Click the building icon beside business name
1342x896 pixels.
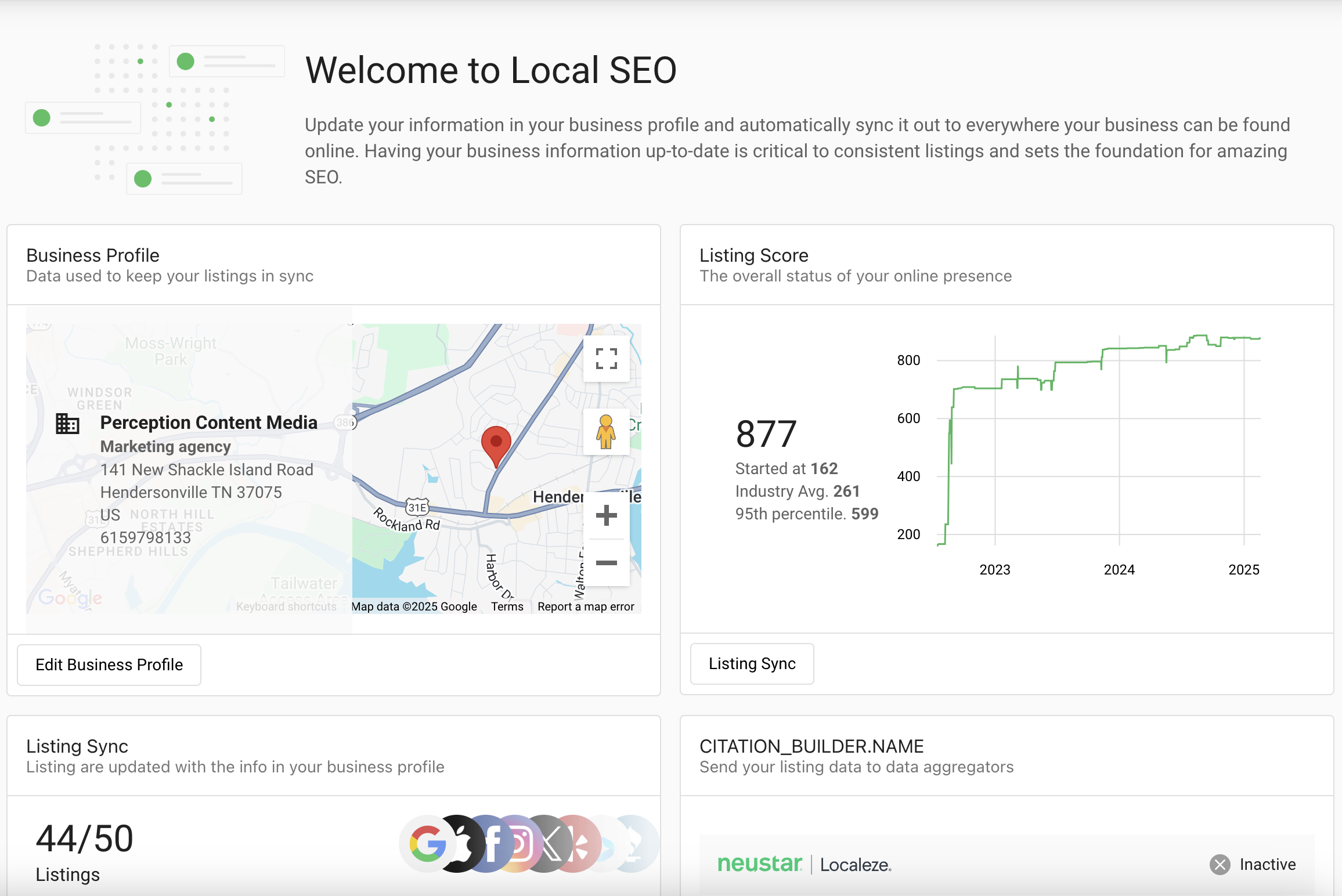click(67, 424)
